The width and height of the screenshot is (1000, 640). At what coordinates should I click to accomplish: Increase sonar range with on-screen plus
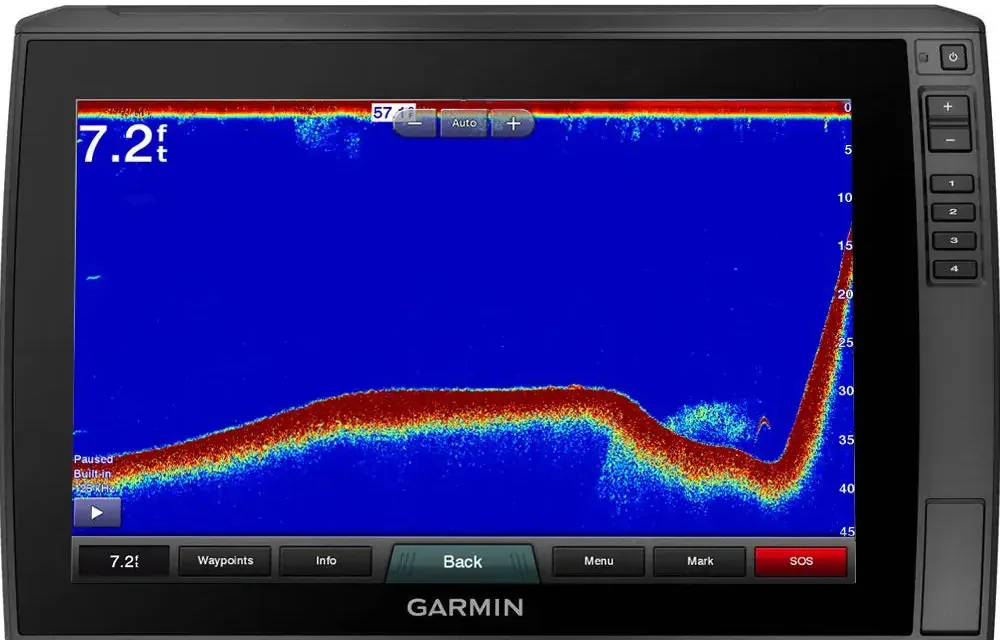click(x=513, y=123)
